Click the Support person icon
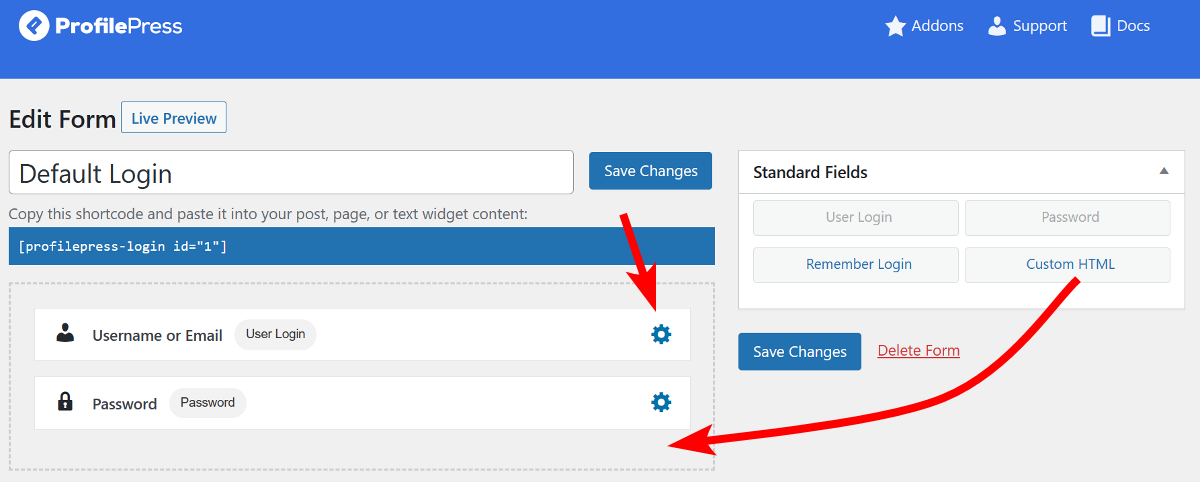The width and height of the screenshot is (1200, 482). click(997, 26)
